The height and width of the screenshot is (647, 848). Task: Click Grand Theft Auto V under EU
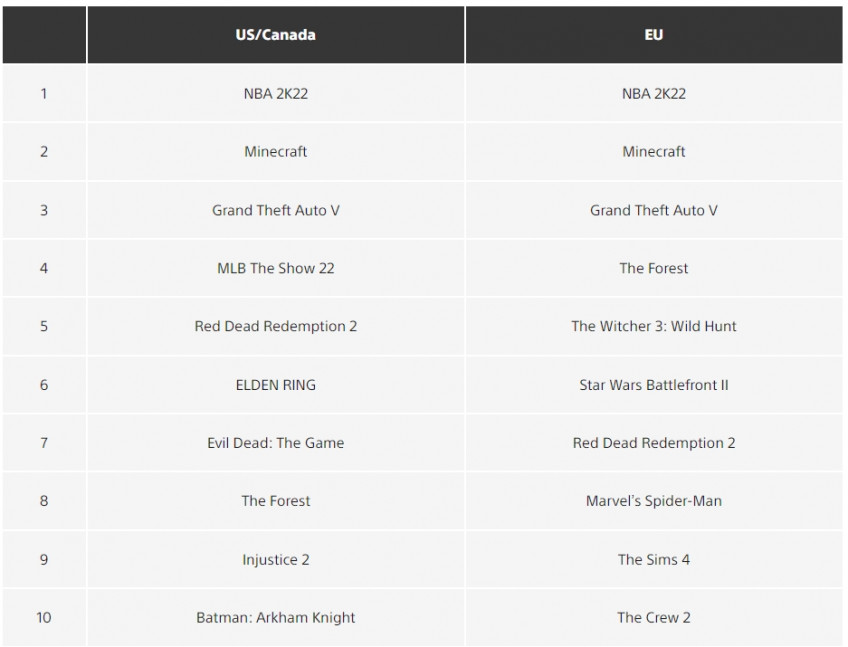click(654, 210)
